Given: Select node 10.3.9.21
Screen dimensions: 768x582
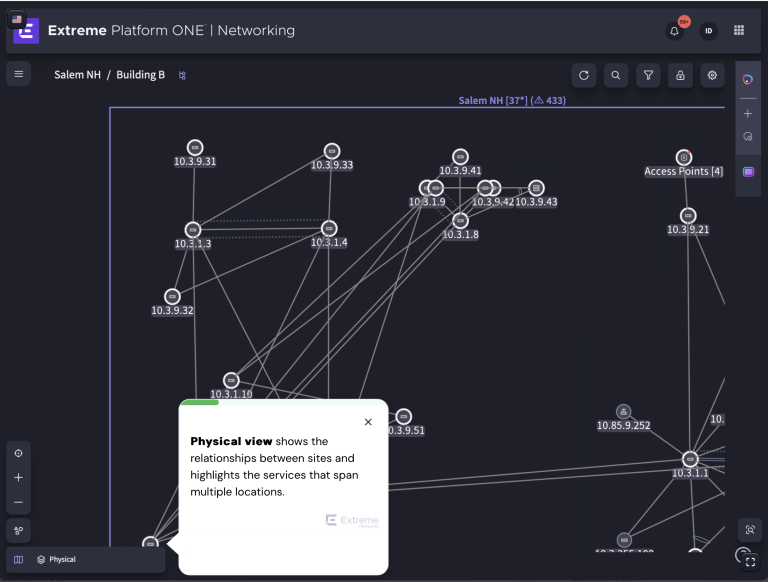Looking at the screenshot, I should click(688, 216).
